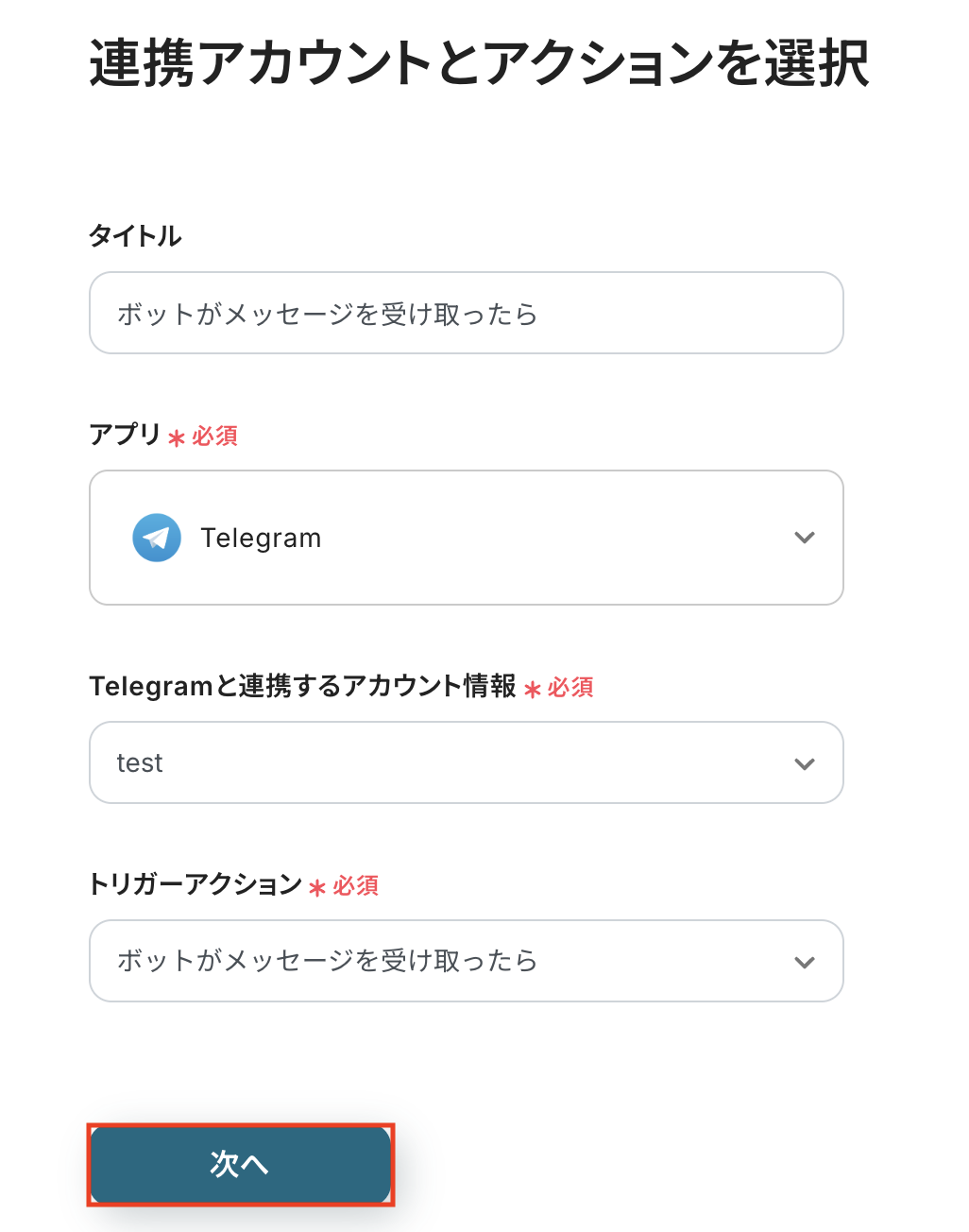Click the アプリ field label
969x1232 pixels.
pos(125,435)
